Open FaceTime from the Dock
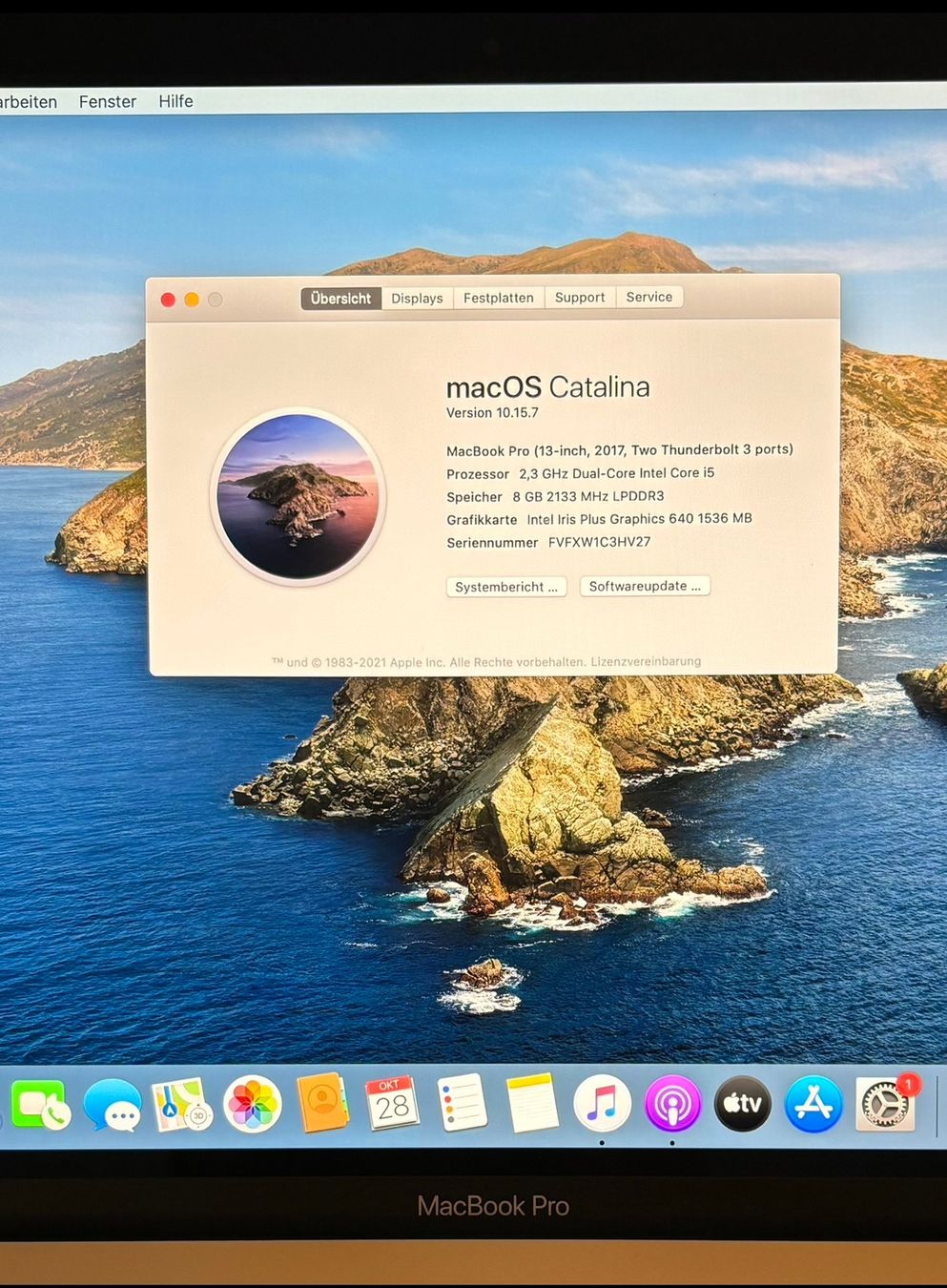947x1288 pixels. 40,1105
